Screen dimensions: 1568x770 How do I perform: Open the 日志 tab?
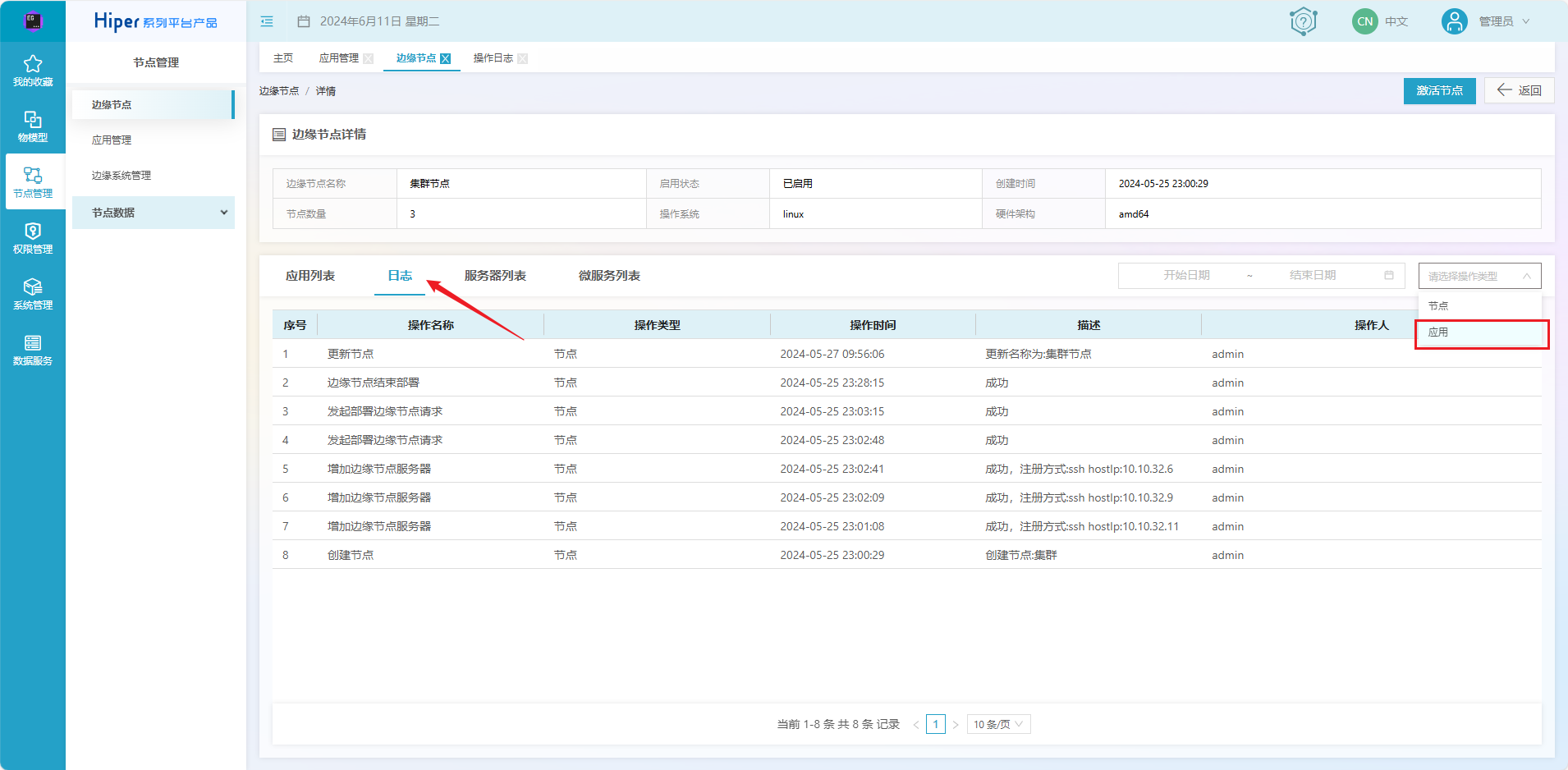[x=400, y=276]
